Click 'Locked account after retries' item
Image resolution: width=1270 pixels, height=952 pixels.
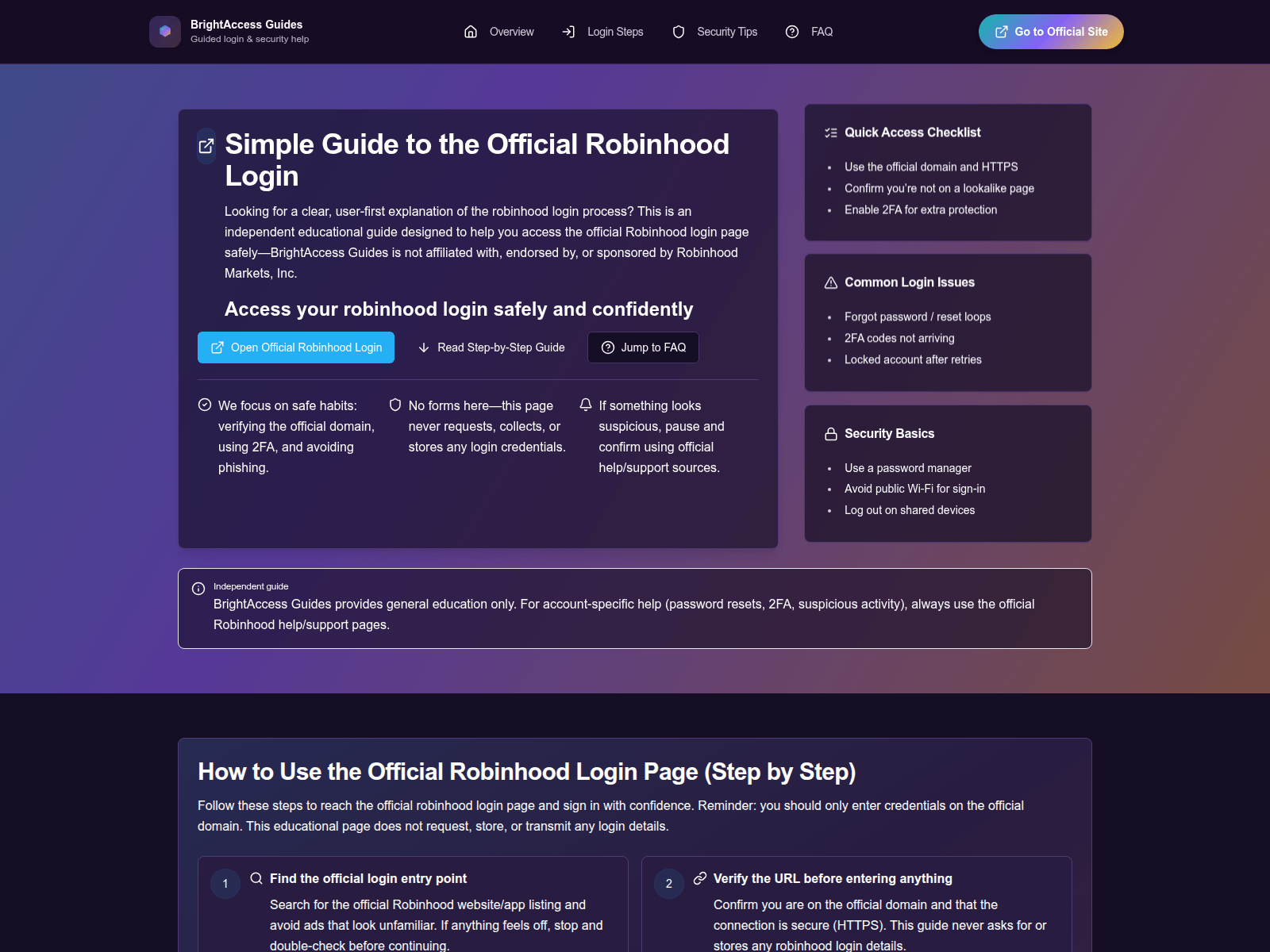point(913,359)
